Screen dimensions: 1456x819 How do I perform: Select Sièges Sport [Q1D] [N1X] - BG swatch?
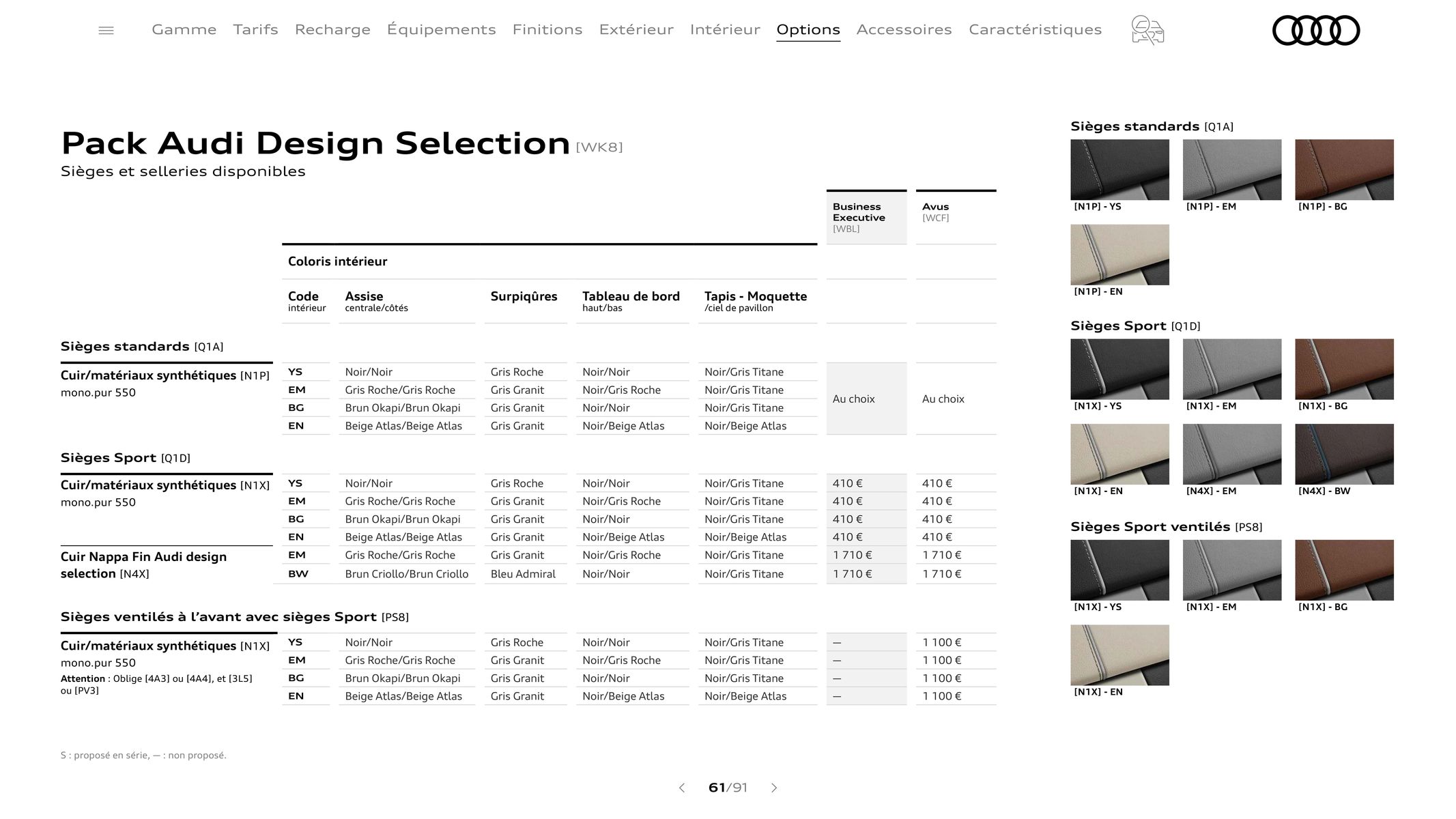point(1344,369)
